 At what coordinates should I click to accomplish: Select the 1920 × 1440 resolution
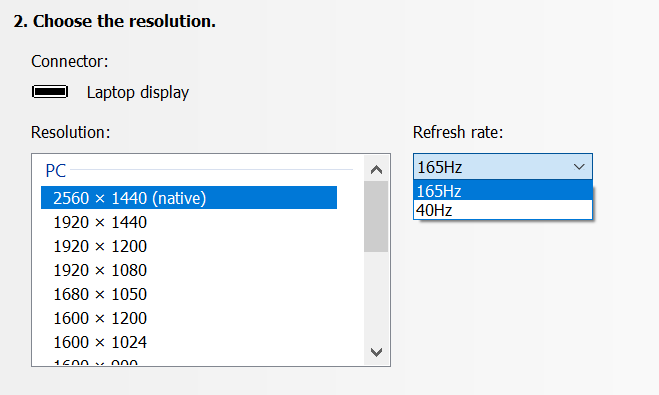189,222
